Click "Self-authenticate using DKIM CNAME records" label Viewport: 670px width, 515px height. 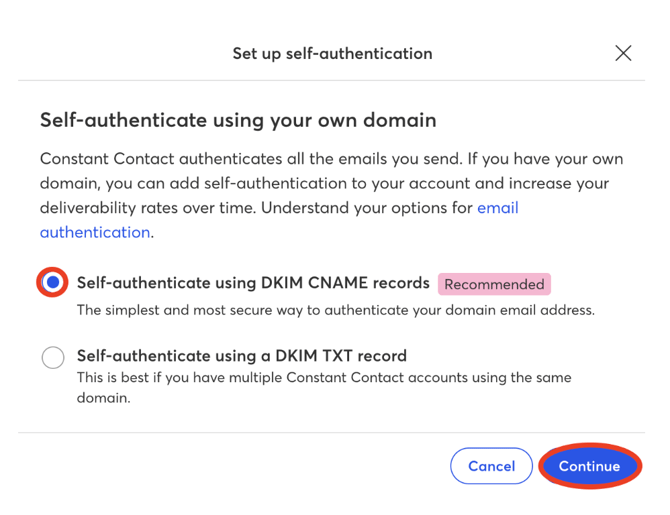coord(253,283)
